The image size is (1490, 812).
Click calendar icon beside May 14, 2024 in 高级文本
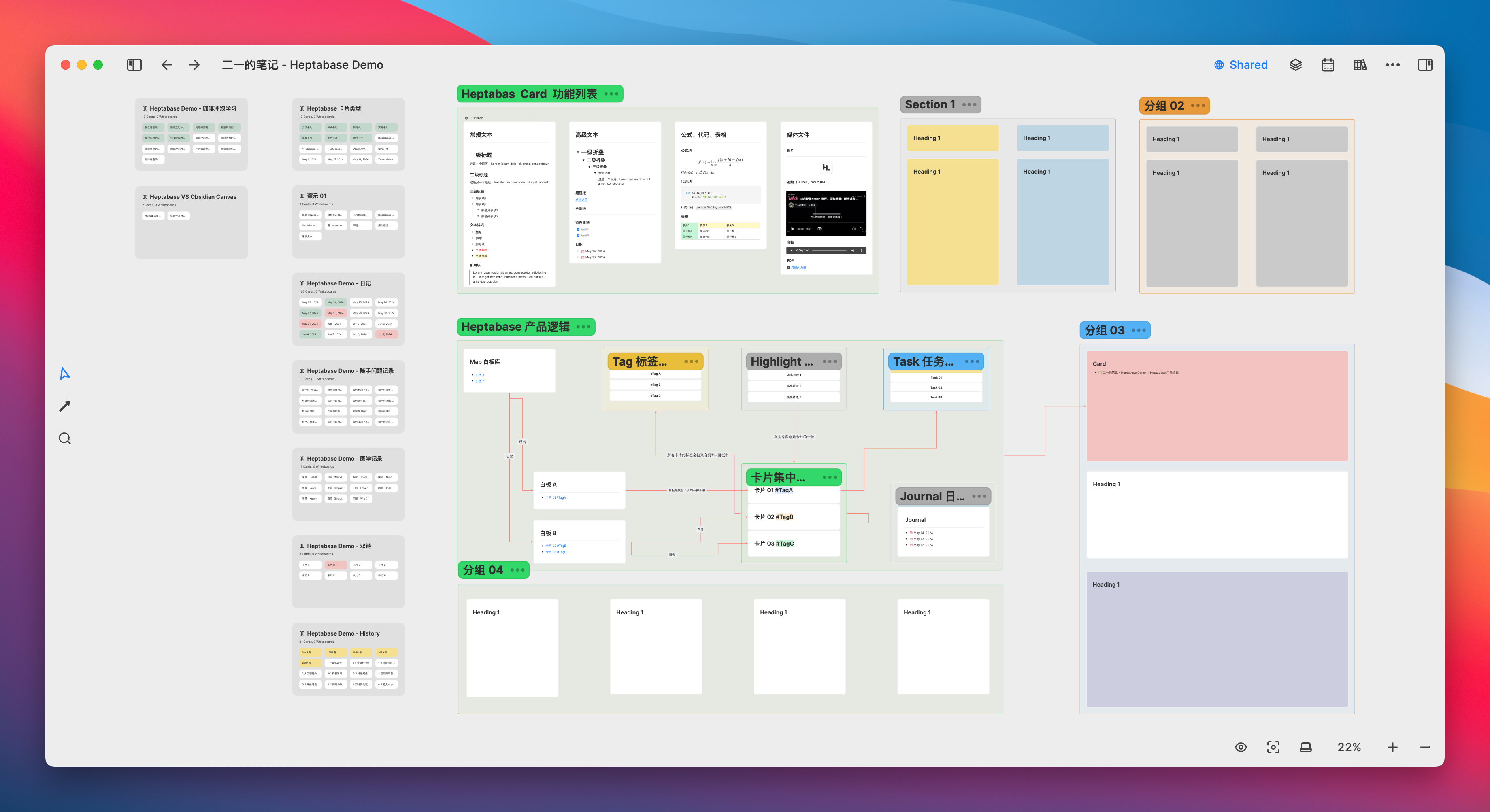tap(583, 251)
